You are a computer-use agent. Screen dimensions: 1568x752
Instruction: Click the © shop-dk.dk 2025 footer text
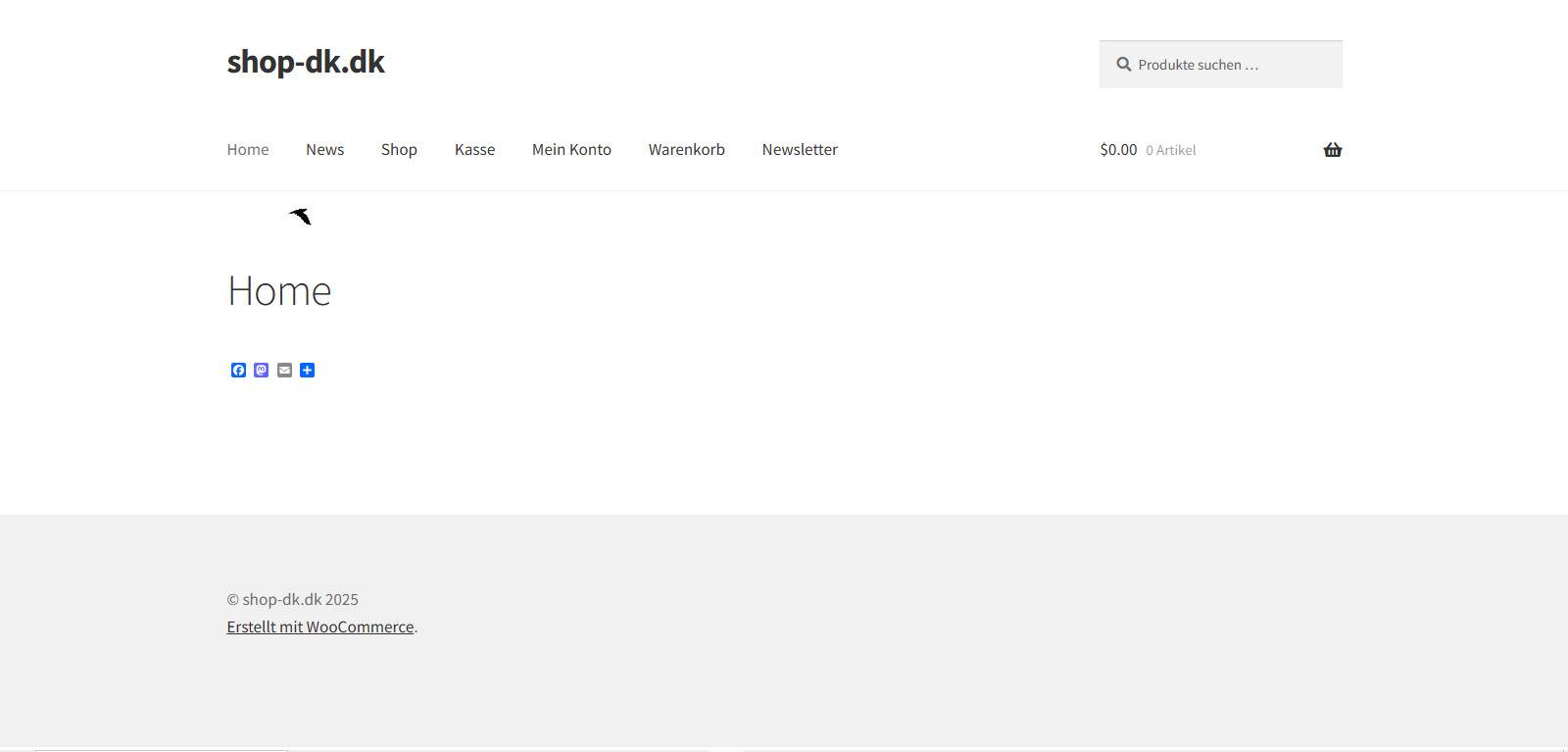(x=292, y=599)
